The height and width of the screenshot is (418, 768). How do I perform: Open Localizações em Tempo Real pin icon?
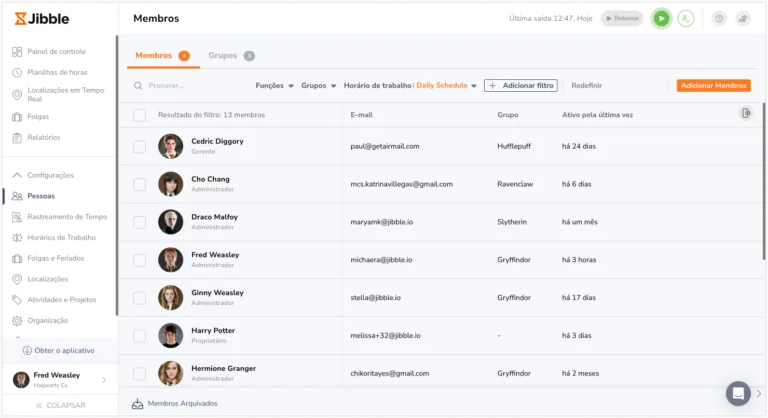[x=17, y=95]
